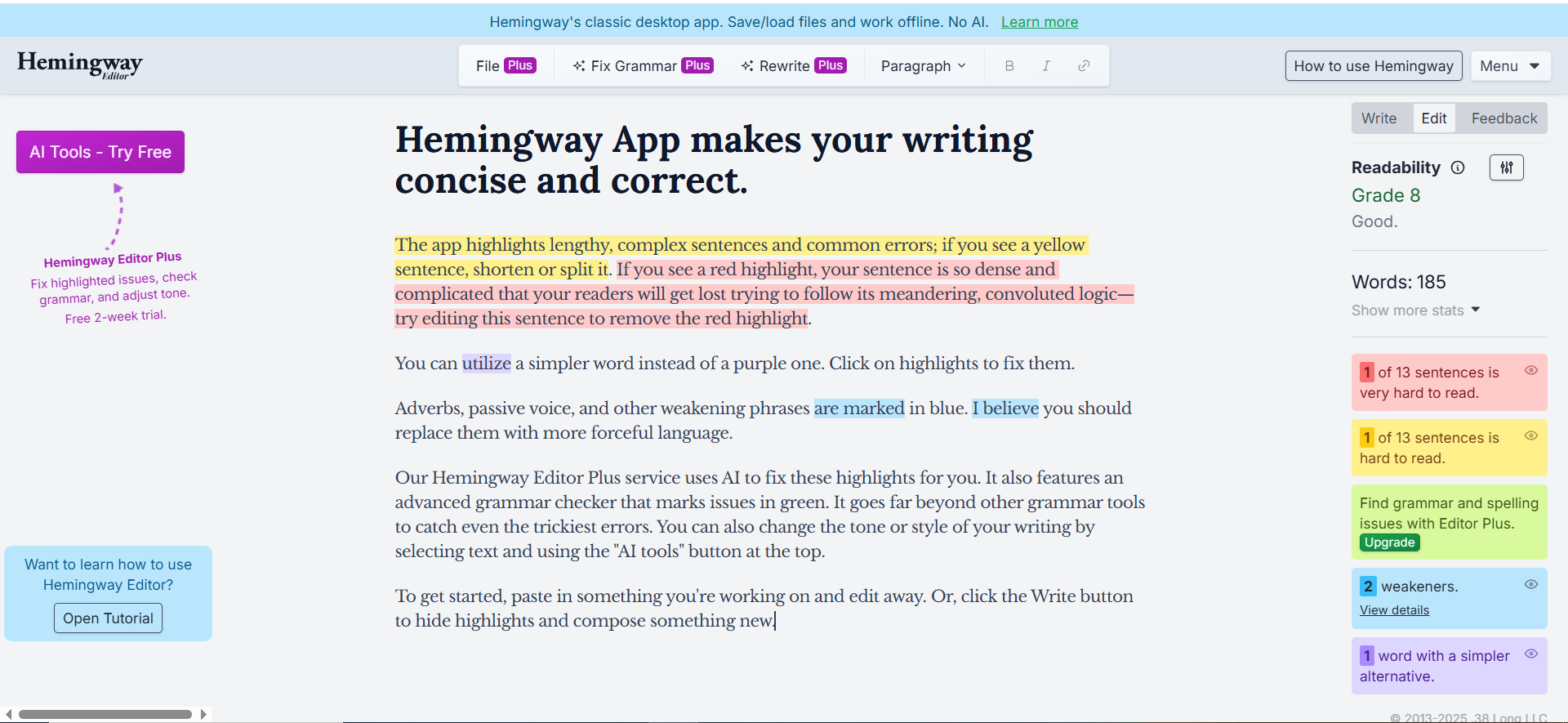The height and width of the screenshot is (723, 1568).
Task: Click the Open Tutorial button
Action: click(x=108, y=618)
